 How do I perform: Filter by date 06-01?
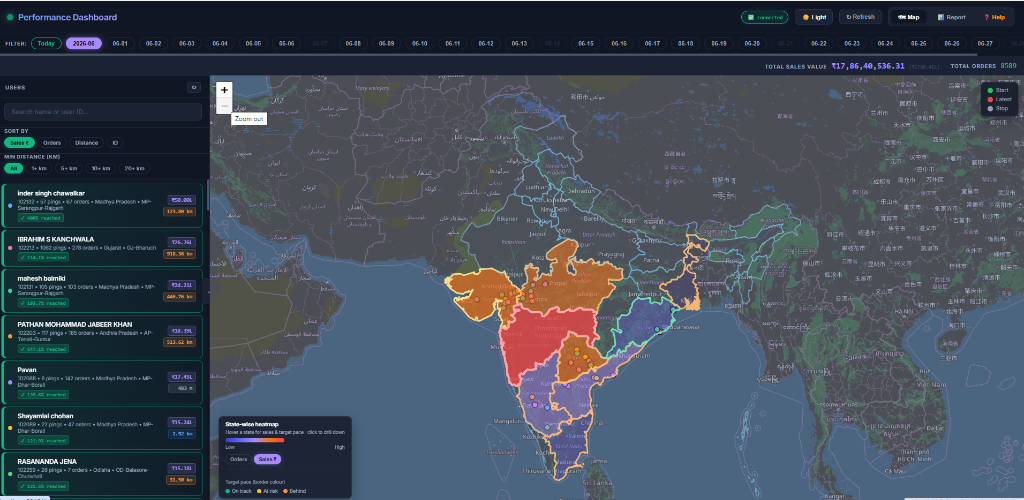120,43
